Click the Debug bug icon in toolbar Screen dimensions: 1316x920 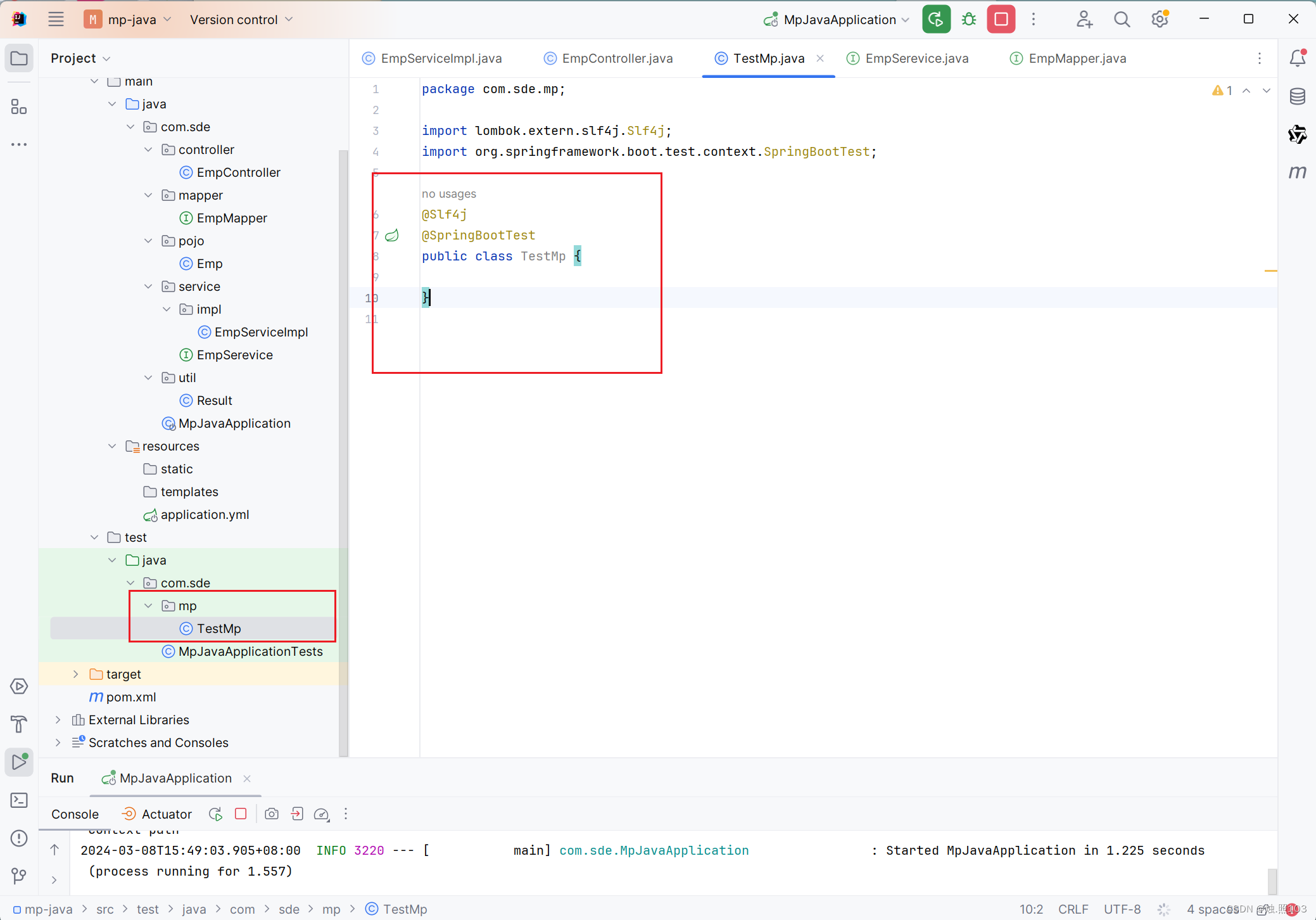pos(968,20)
